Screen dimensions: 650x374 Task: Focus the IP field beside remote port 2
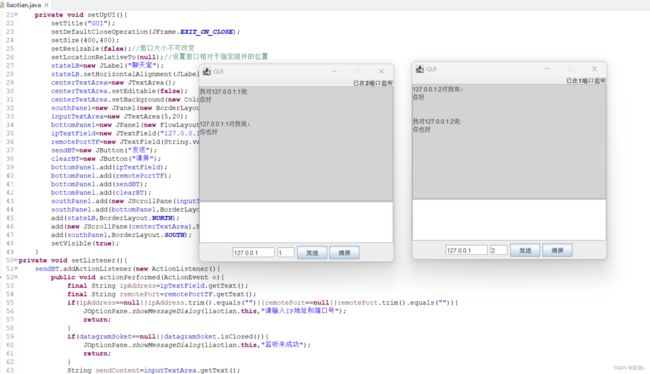point(466,250)
